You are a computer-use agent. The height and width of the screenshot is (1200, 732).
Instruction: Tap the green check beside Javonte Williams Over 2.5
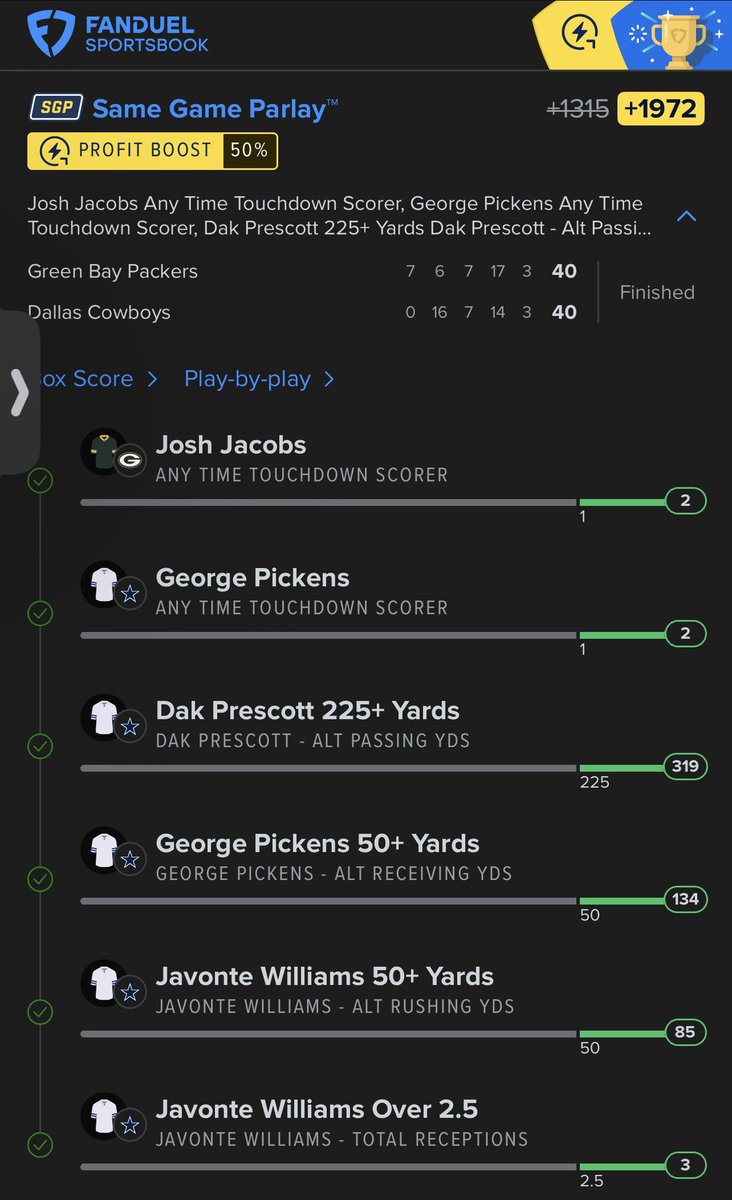point(40,1144)
